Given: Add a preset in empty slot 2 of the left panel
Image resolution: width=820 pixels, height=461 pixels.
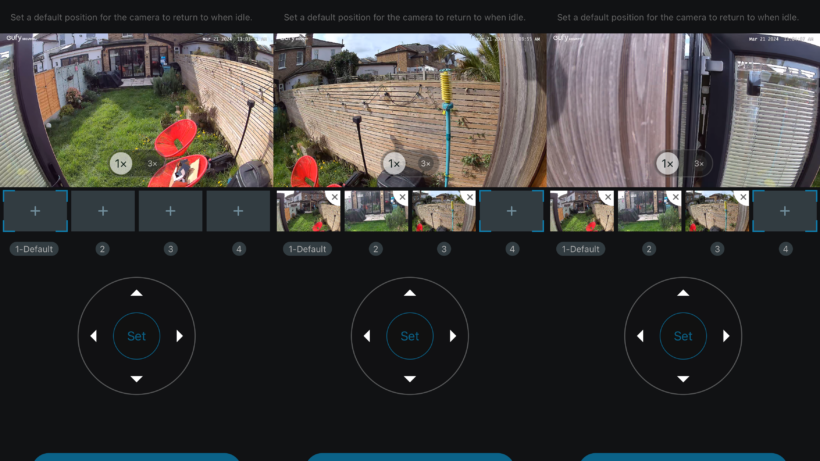Looking at the screenshot, I should 103,211.
